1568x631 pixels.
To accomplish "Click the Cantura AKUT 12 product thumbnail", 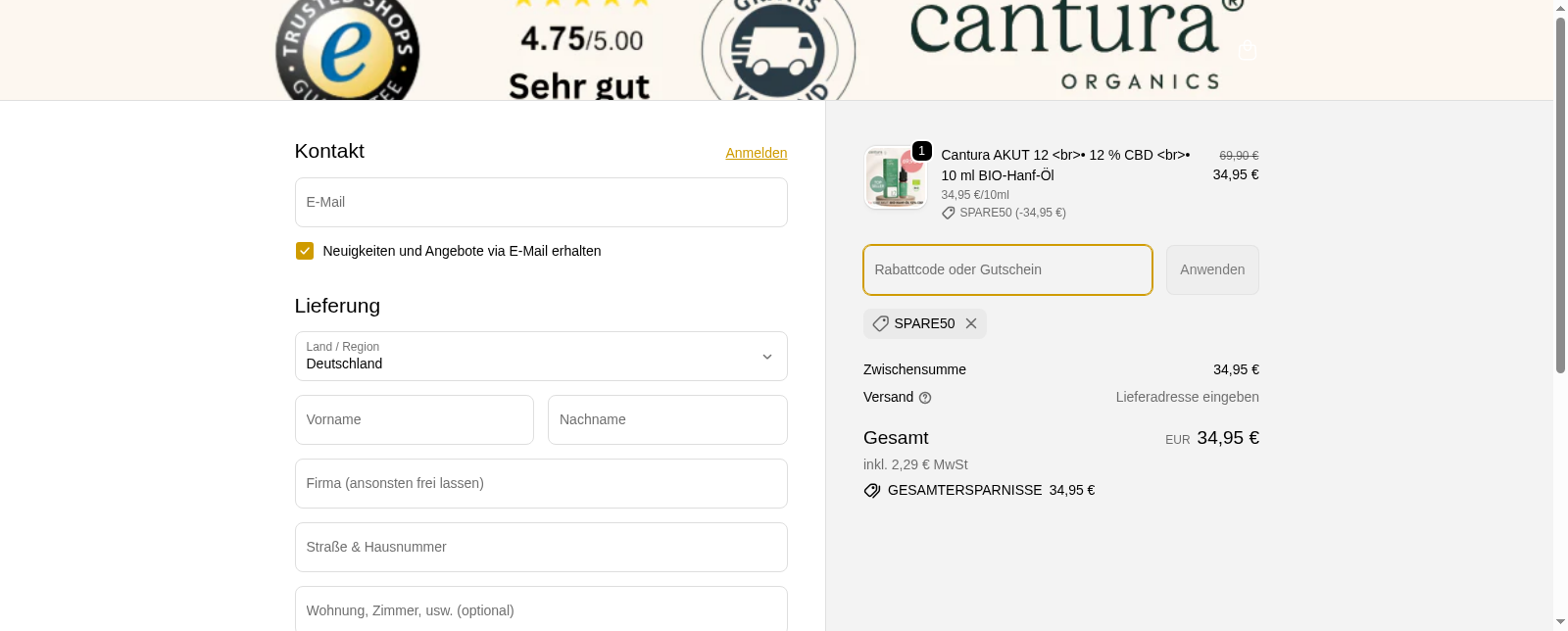I will coord(896,177).
